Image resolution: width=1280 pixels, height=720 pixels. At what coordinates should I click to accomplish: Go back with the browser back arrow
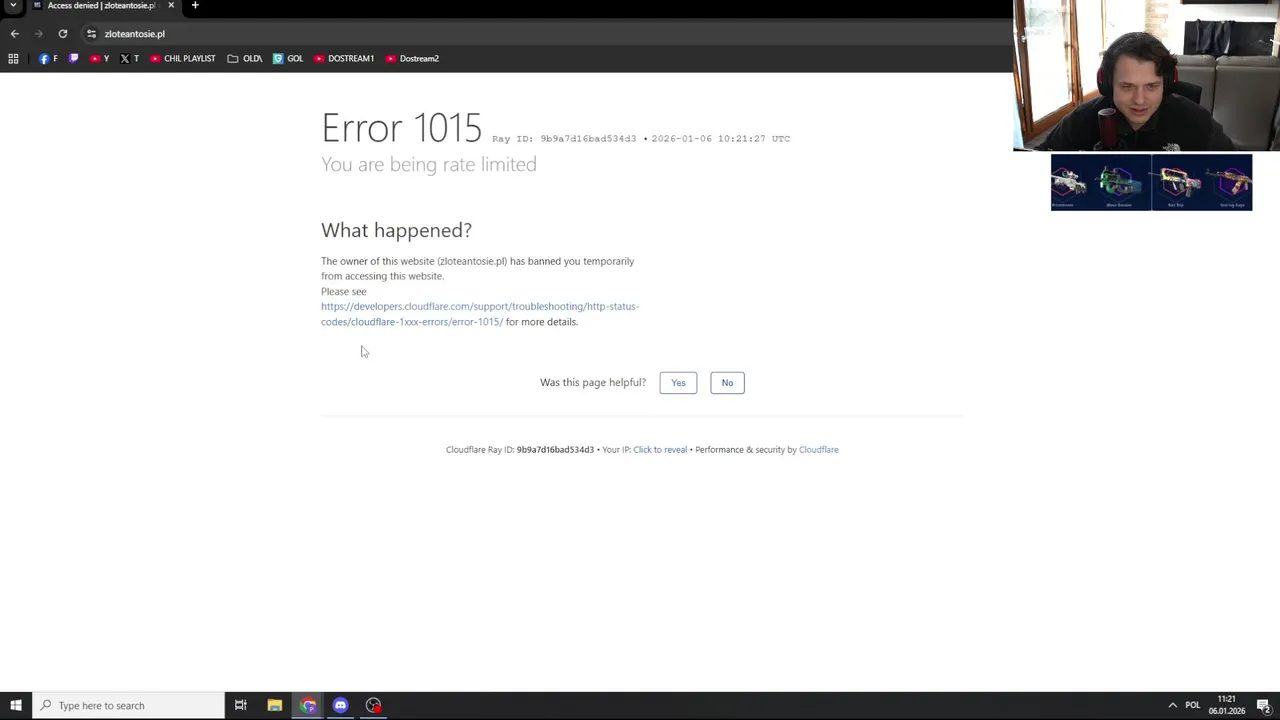pyautogui.click(x=14, y=34)
